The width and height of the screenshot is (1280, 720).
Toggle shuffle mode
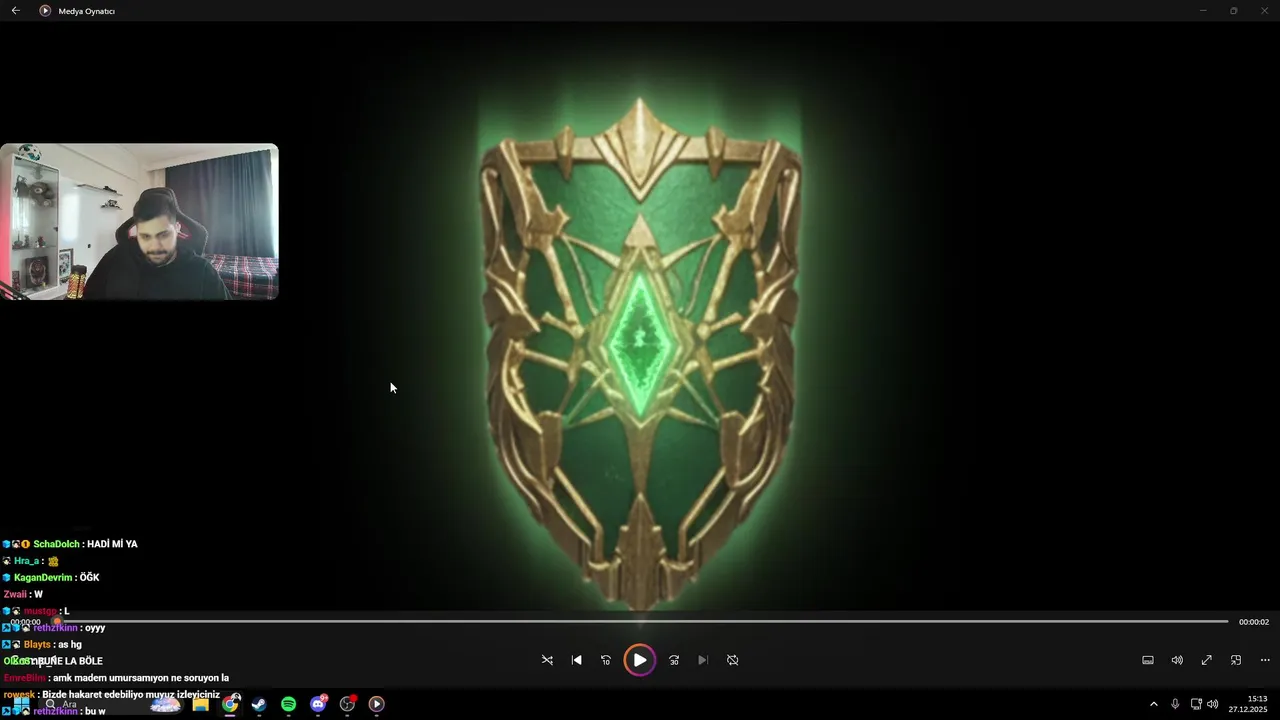click(547, 660)
